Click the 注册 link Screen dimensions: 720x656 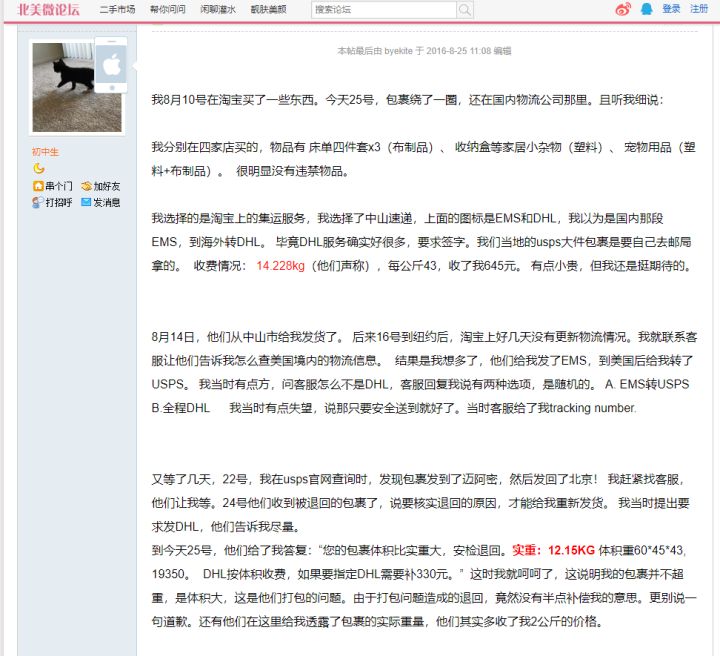click(x=699, y=9)
